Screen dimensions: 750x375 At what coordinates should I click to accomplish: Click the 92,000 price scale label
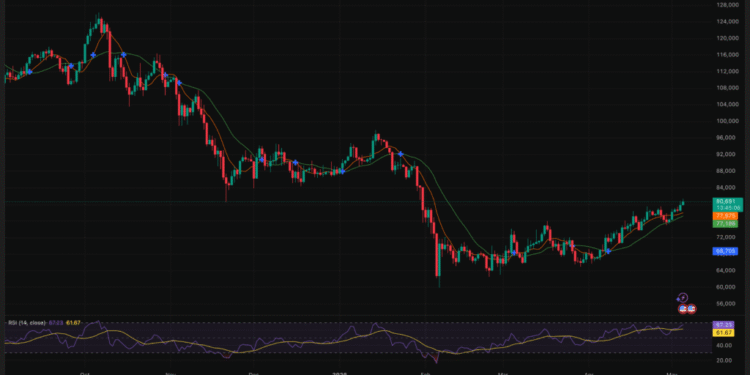(x=727, y=154)
